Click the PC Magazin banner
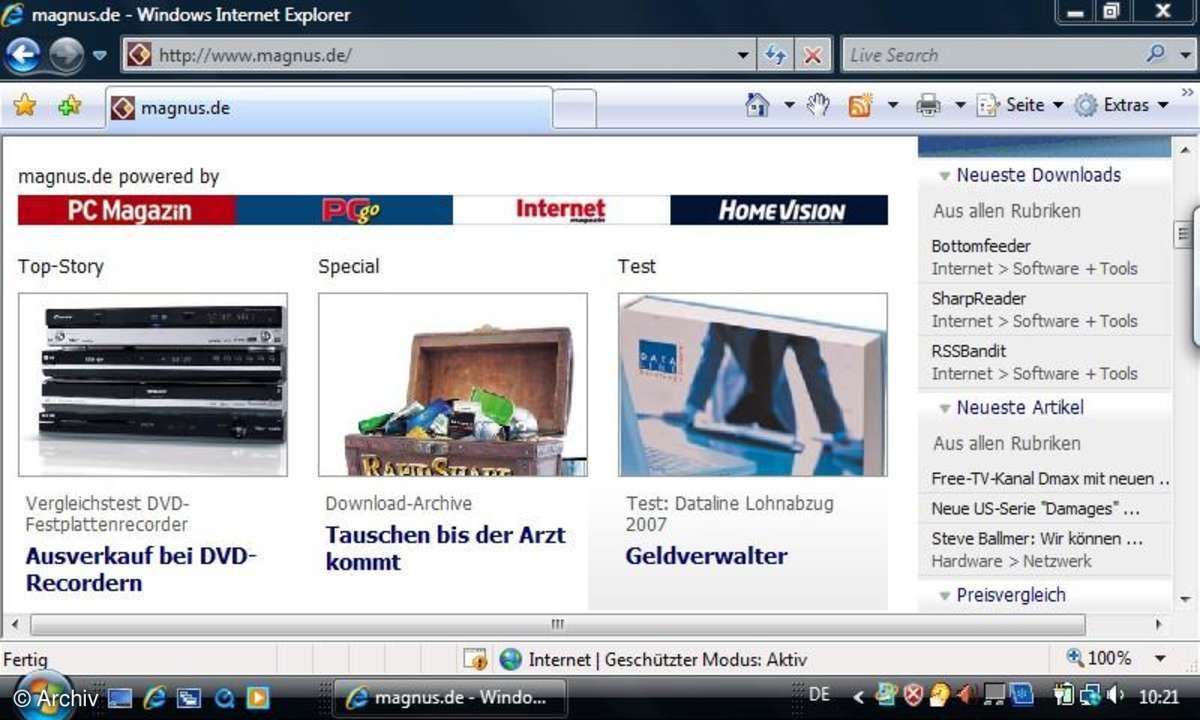Image resolution: width=1200 pixels, height=720 pixels. click(x=127, y=210)
